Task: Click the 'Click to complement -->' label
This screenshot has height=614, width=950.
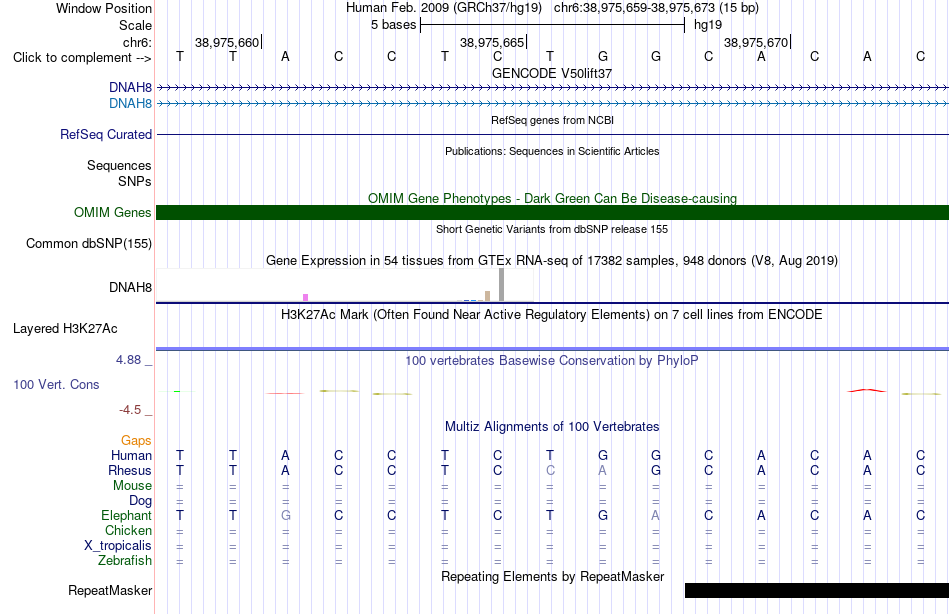Action: [x=82, y=58]
